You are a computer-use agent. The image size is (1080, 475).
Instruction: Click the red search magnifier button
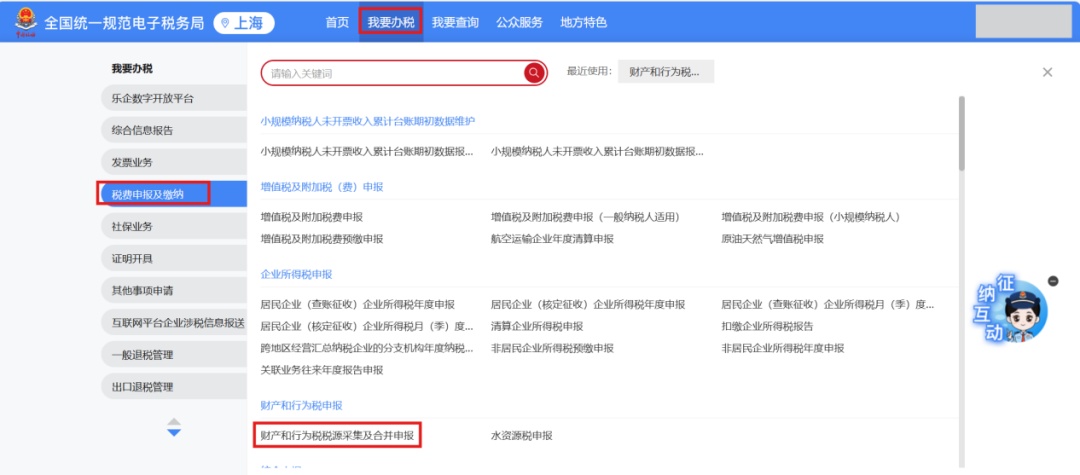pyautogui.click(x=534, y=73)
